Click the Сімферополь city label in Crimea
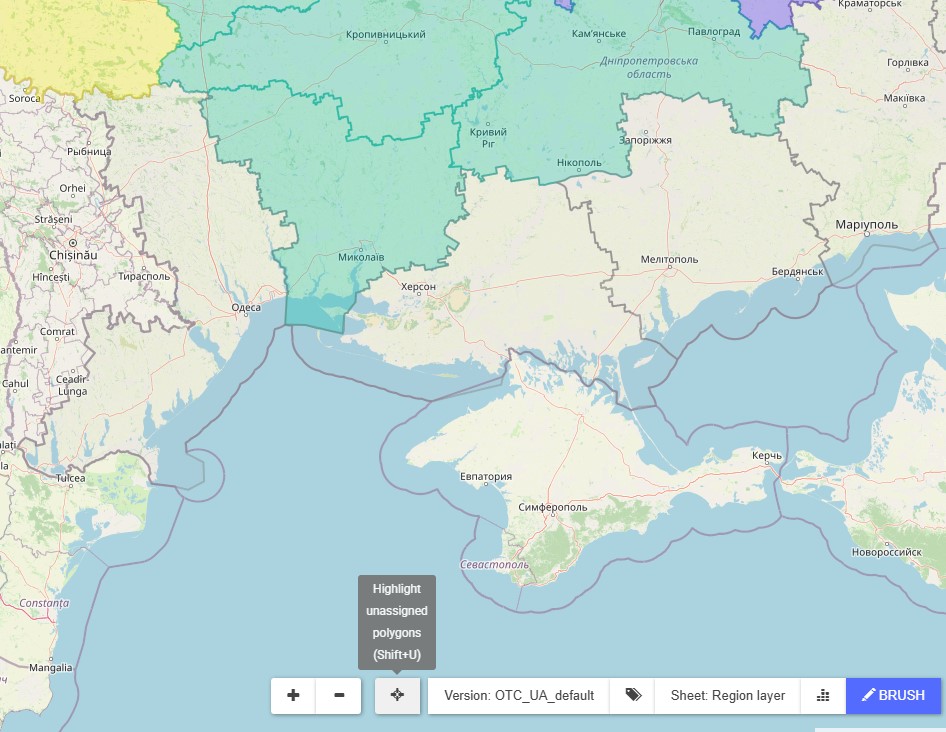This screenshot has width=946, height=732. click(553, 507)
